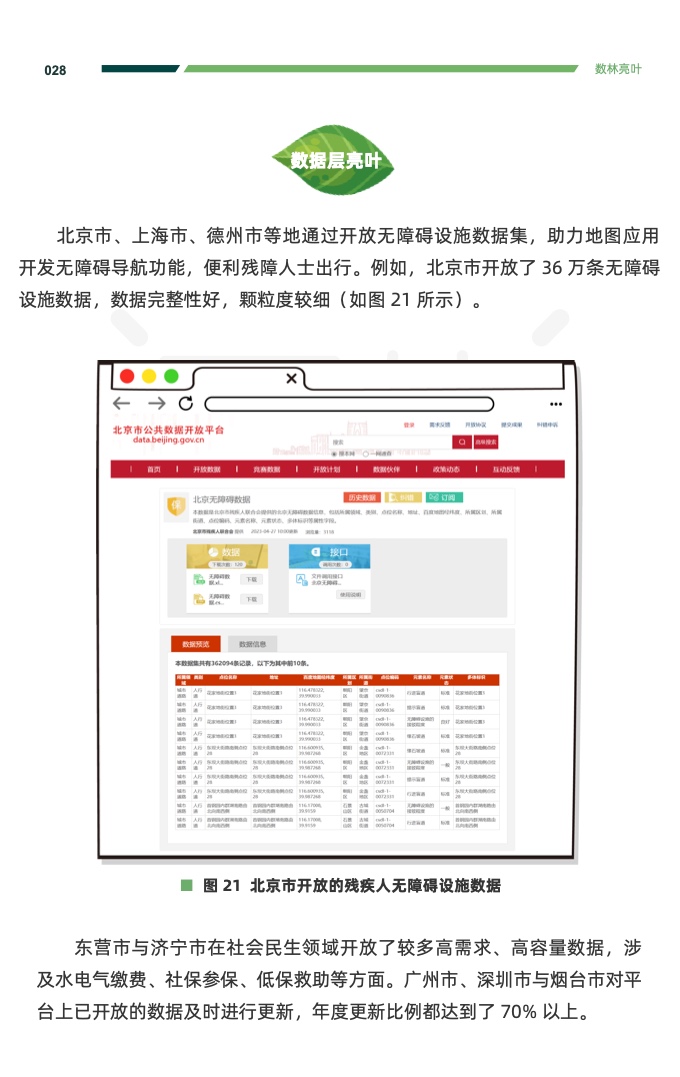Screen dimensions: 680x1077
Task: Click the 图 21 figure caption
Action: (x=341, y=885)
